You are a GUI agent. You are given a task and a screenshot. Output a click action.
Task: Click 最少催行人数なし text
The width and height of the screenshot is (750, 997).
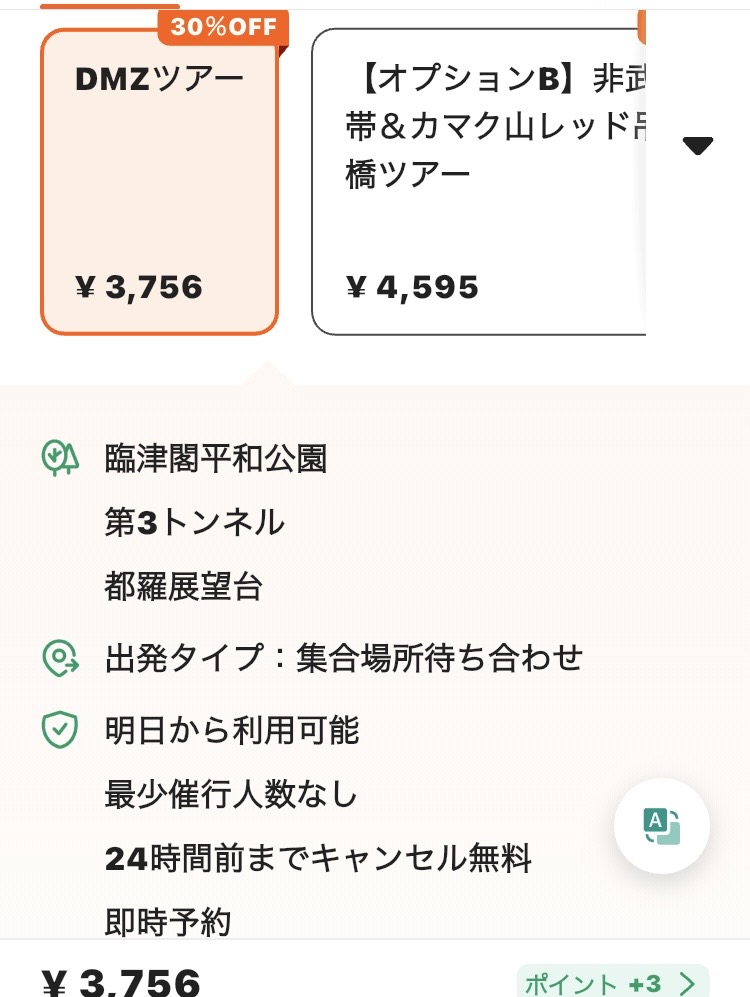[x=231, y=795]
